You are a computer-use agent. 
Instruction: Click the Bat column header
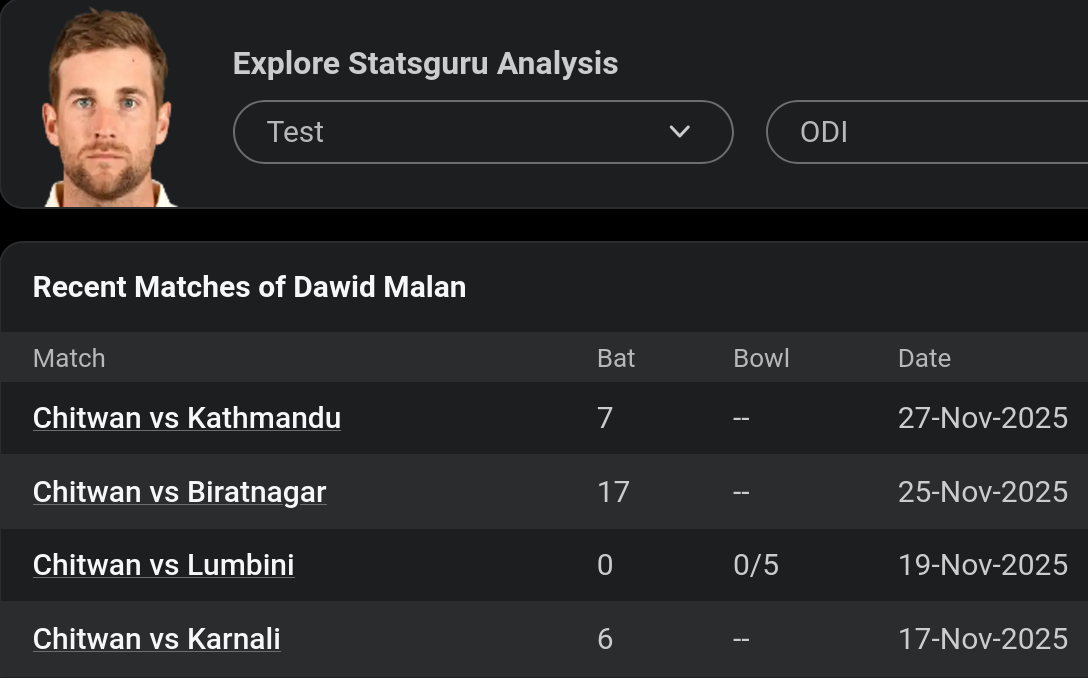[615, 358]
